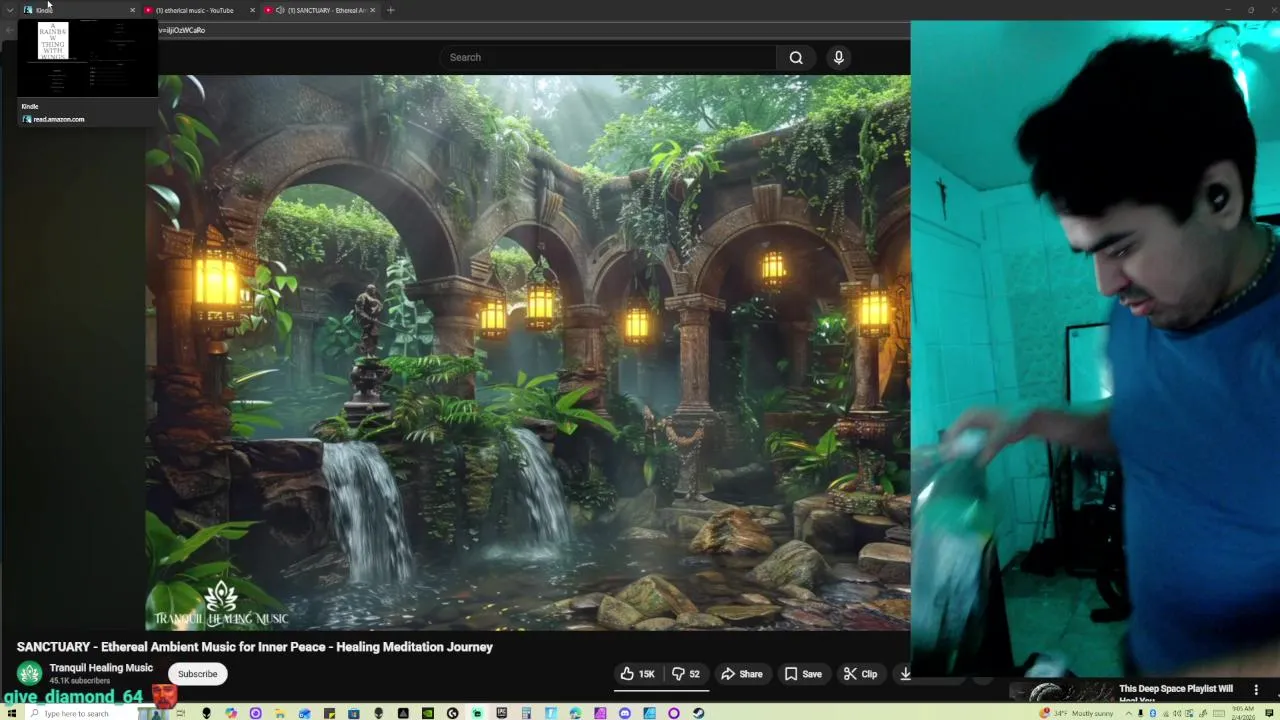Open File Explorer from the taskbar
Screen dimensions: 1280x720
tap(280, 713)
